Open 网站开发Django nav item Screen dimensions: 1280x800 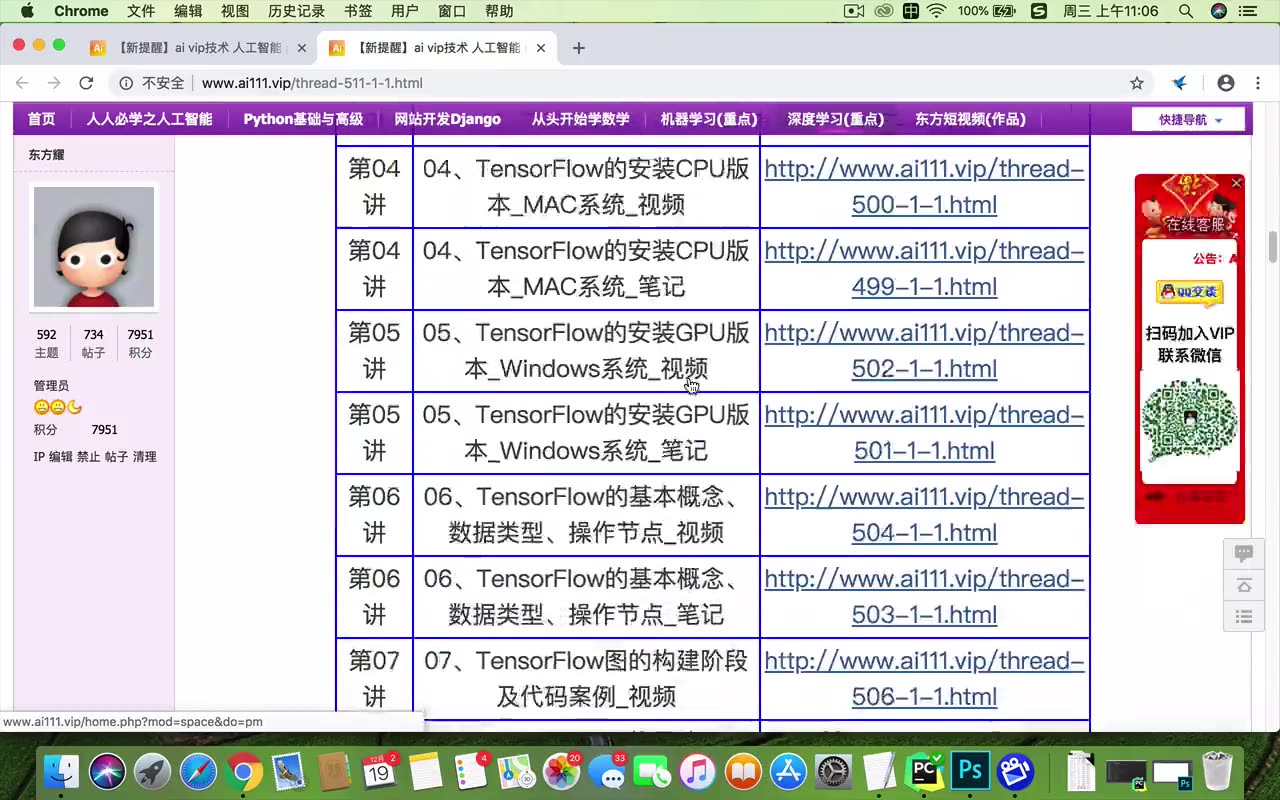click(x=447, y=119)
